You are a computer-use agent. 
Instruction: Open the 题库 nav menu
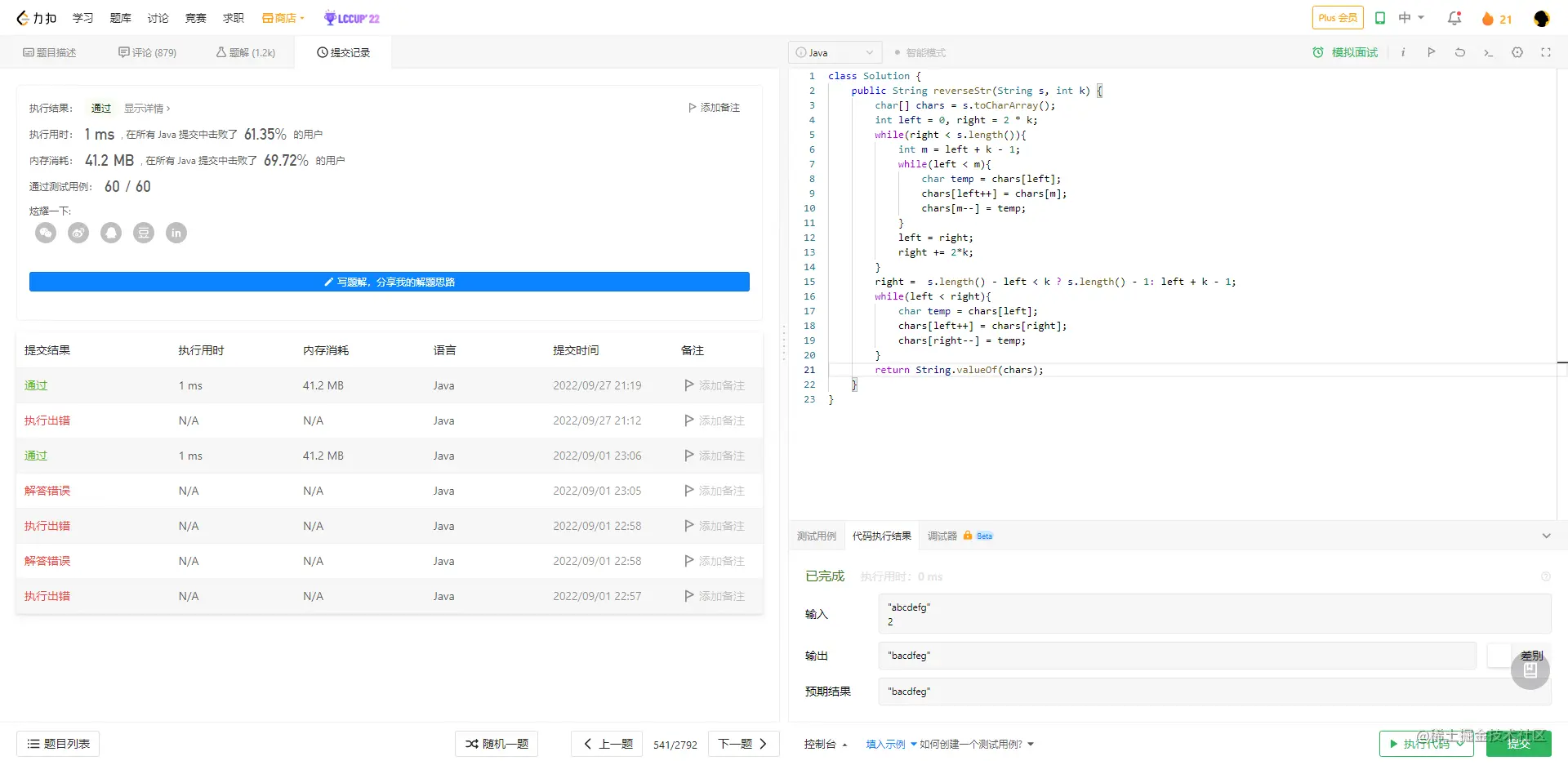(120, 18)
